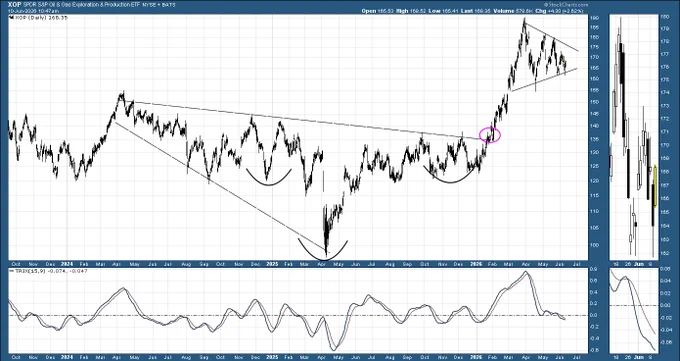This screenshot has width=680, height=361.
Task: Click the 2025 year label under the price panel
Action: pyautogui.click(x=272, y=263)
